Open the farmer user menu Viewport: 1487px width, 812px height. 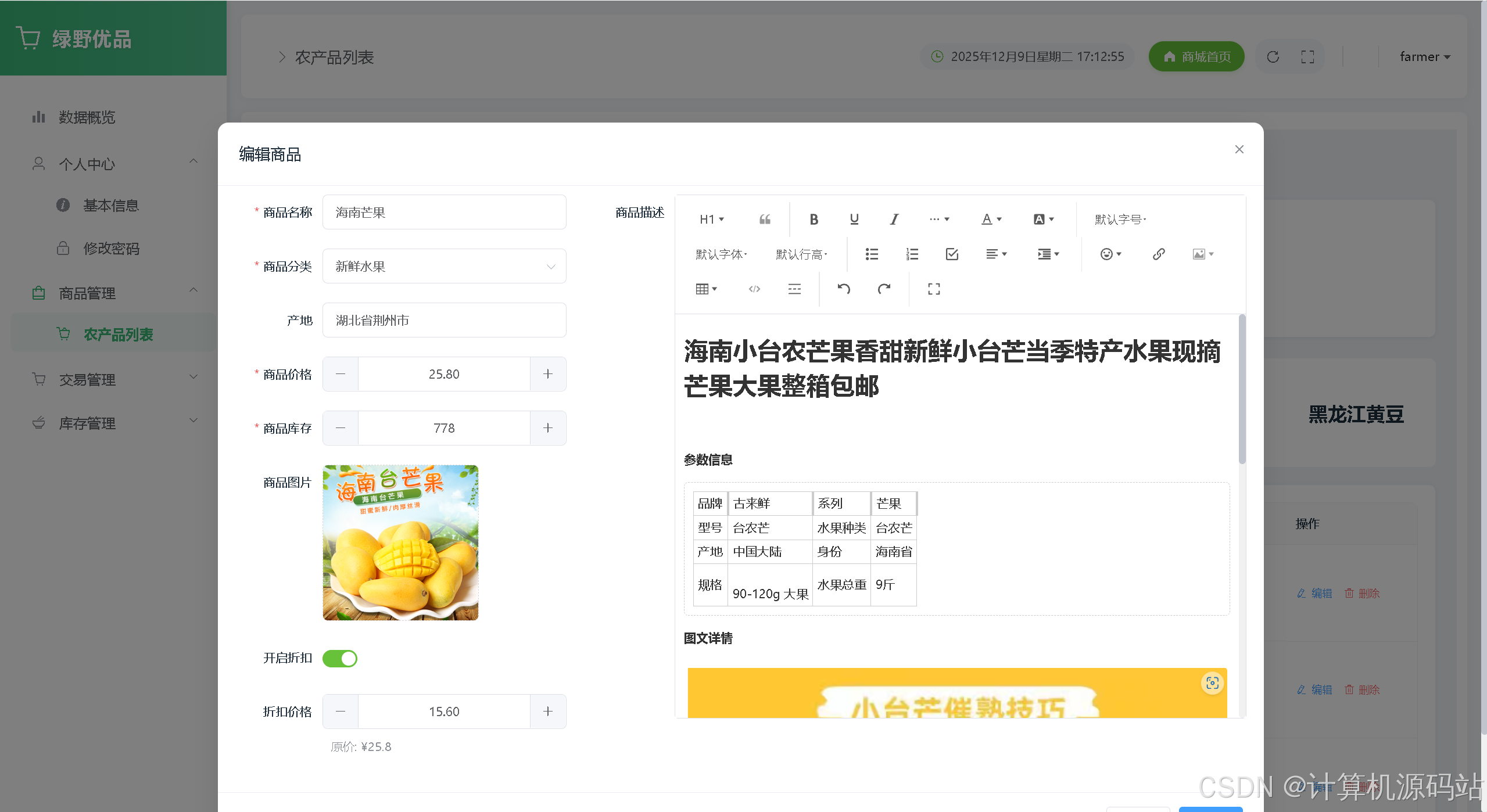1425,57
